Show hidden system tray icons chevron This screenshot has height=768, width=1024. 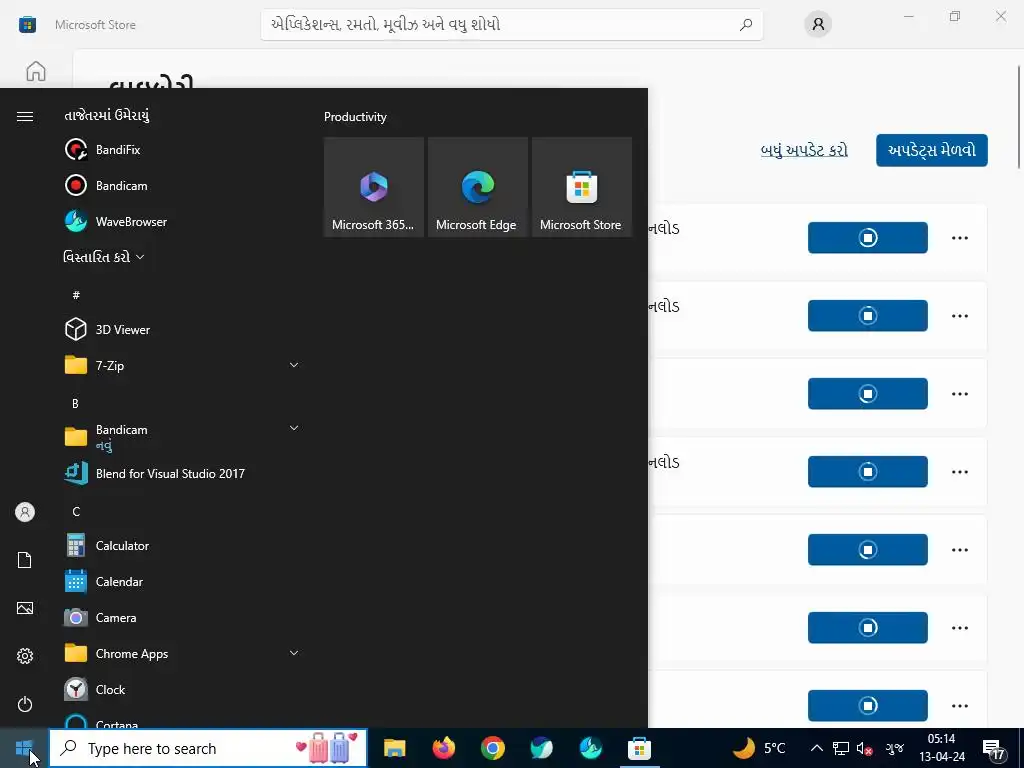tap(816, 748)
